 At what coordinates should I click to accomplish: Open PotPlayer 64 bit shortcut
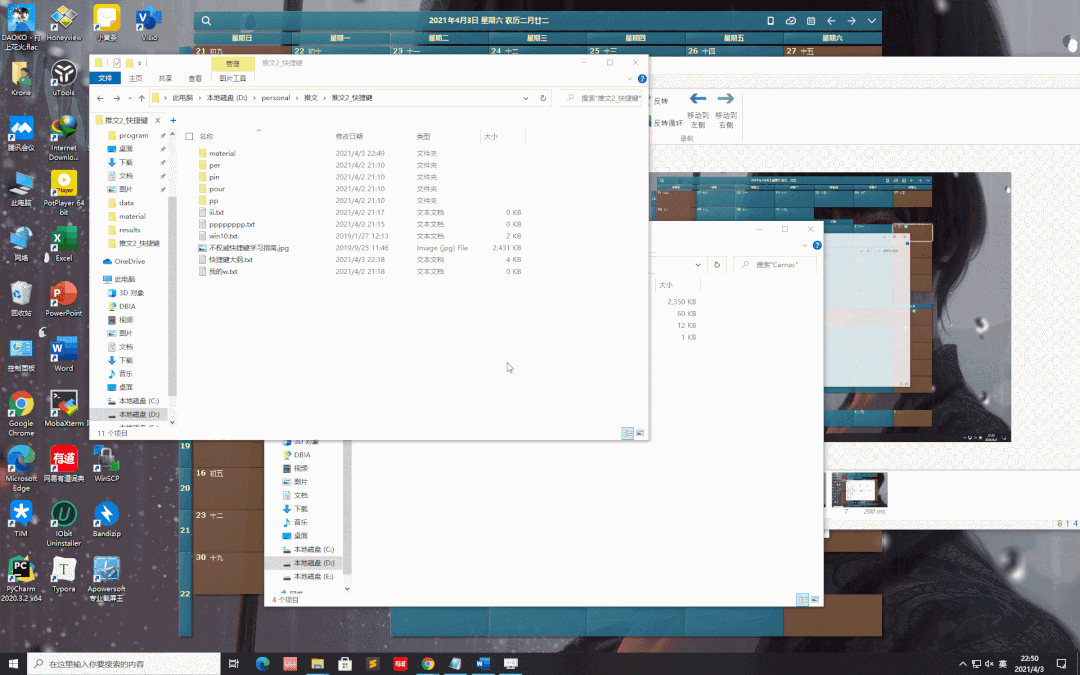(x=63, y=193)
